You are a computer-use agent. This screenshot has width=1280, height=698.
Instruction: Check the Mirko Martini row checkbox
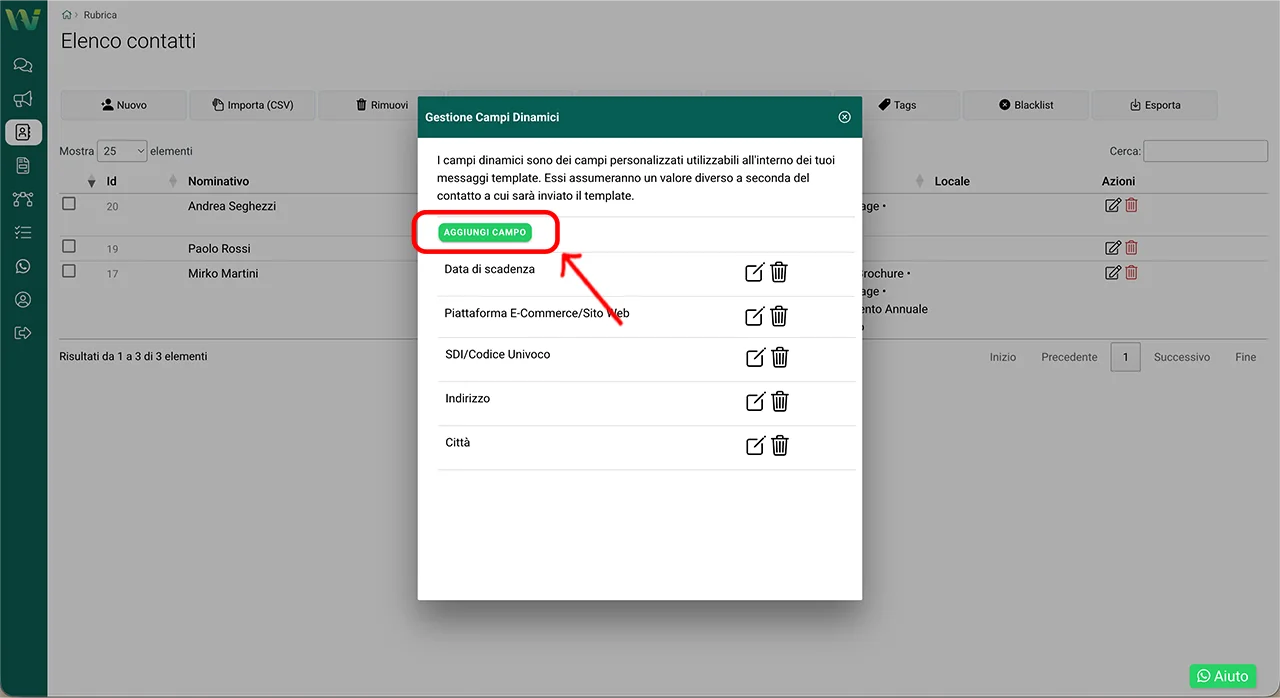pos(69,271)
